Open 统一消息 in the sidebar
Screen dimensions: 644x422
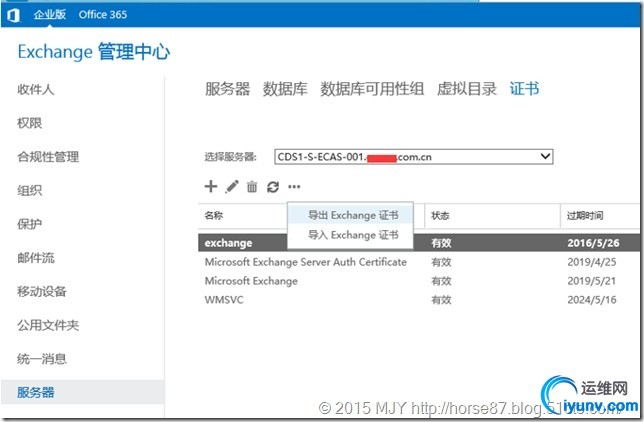click(x=42, y=359)
